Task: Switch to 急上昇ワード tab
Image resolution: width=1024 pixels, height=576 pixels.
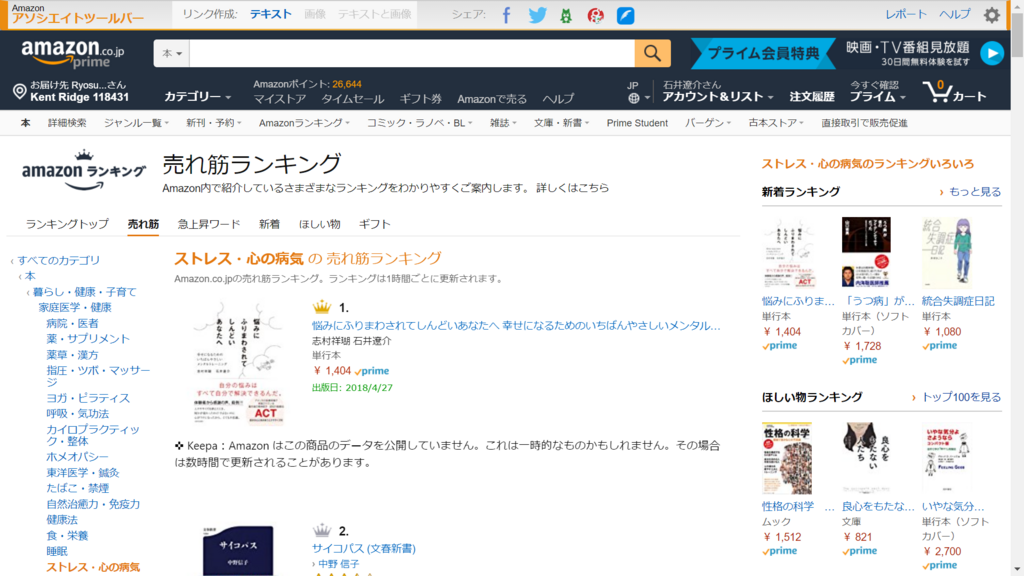Action: click(x=209, y=224)
